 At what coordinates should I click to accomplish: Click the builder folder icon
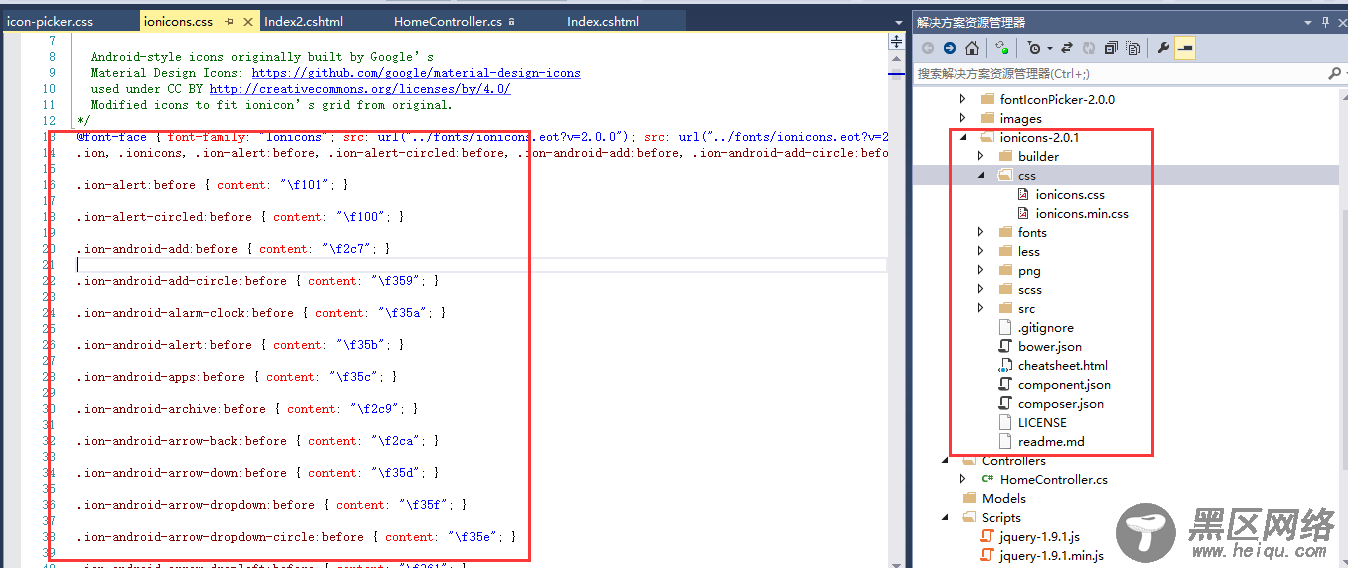[x=1005, y=156]
